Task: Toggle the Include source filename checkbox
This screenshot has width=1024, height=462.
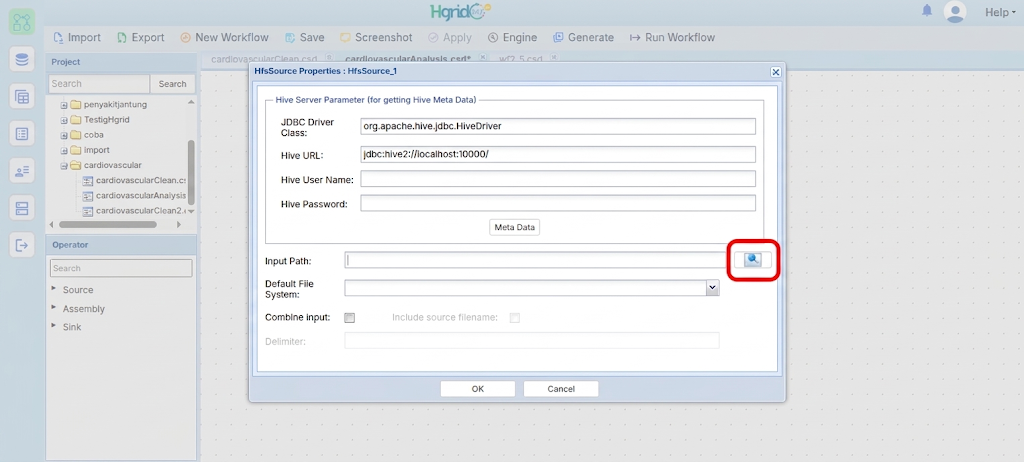Action: [515, 318]
